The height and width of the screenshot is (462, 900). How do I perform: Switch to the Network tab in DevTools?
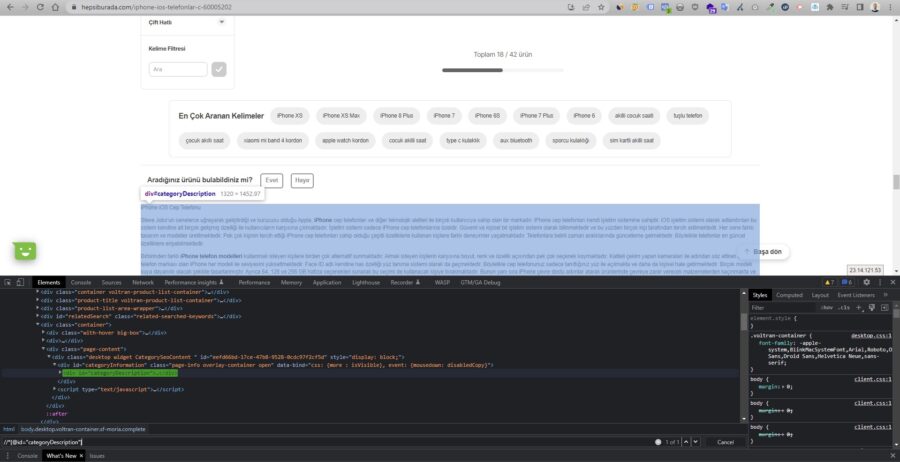click(142, 283)
